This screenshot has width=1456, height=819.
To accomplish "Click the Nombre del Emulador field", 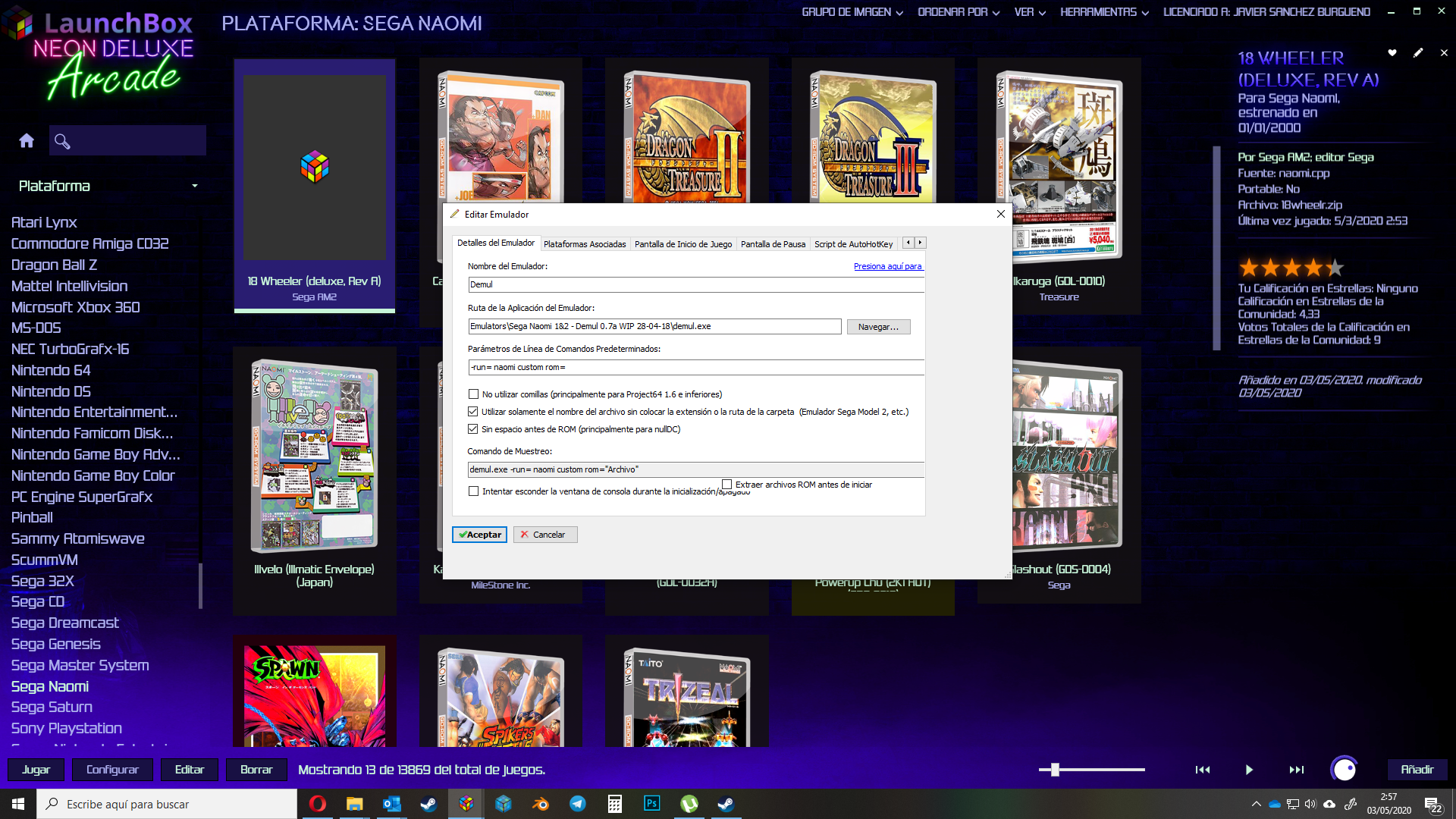I will point(696,284).
